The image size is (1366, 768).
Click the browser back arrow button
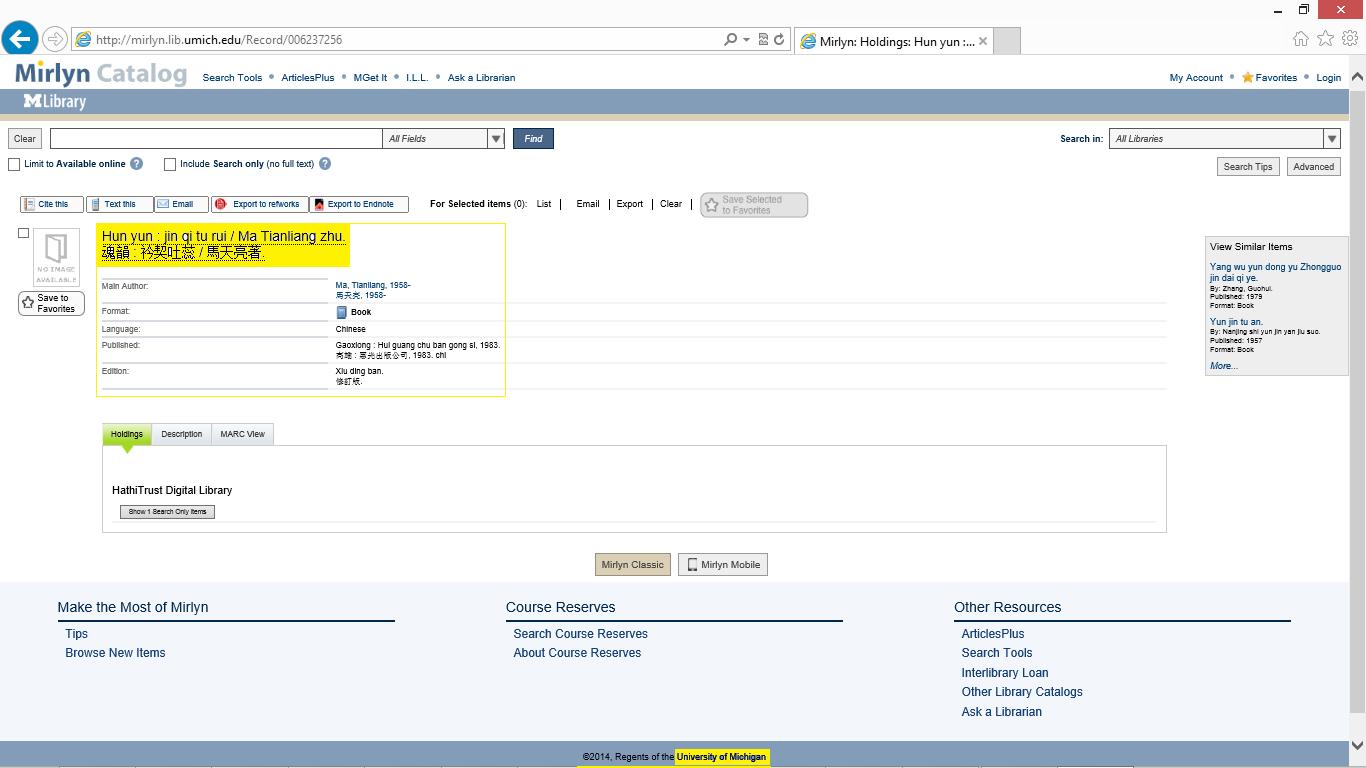19,39
